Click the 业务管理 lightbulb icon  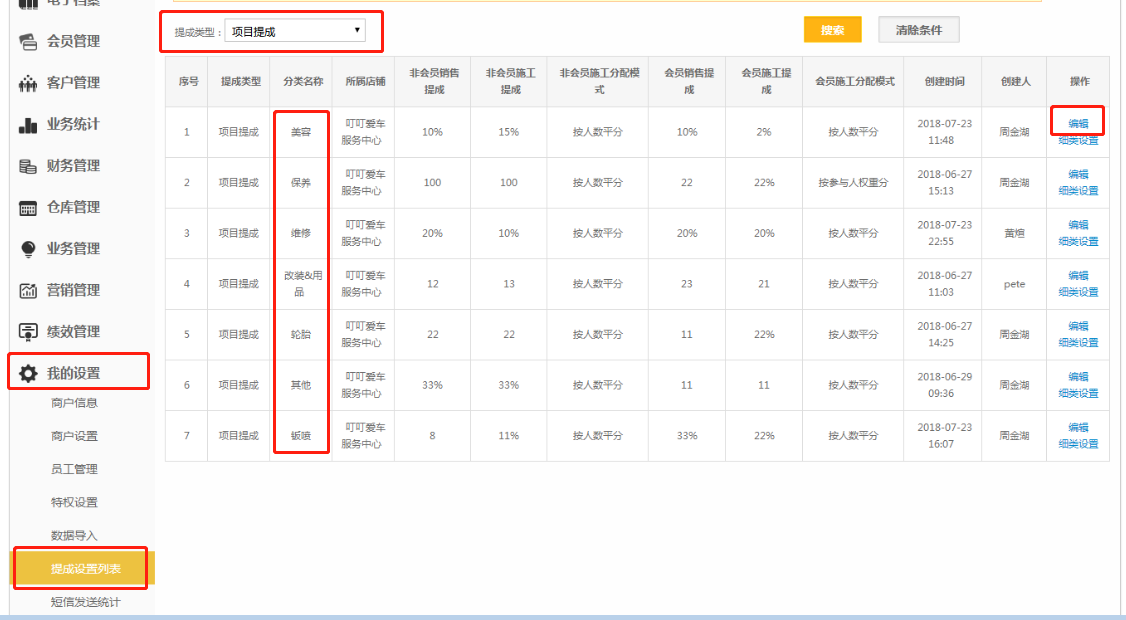29,249
